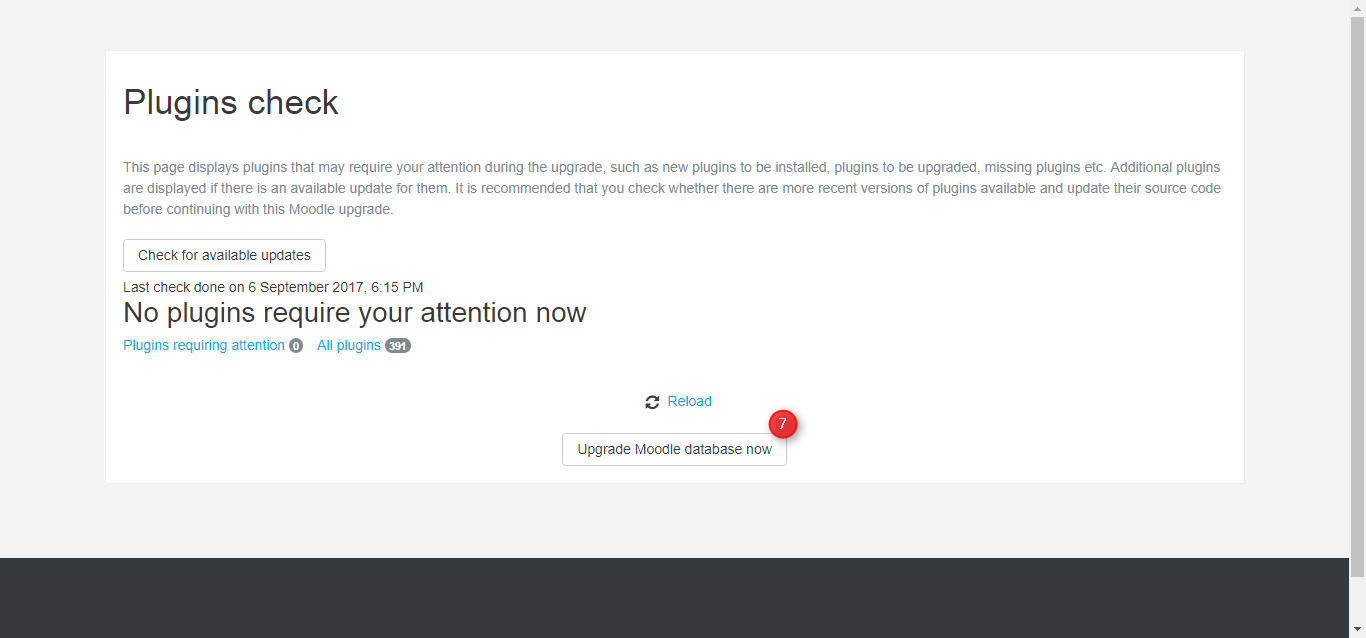This screenshot has width=1366, height=638.
Task: Click the plugins check description paragraph
Action: 672,188
